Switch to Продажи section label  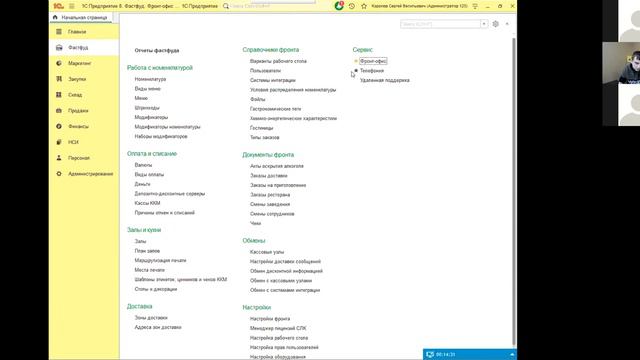click(x=78, y=111)
